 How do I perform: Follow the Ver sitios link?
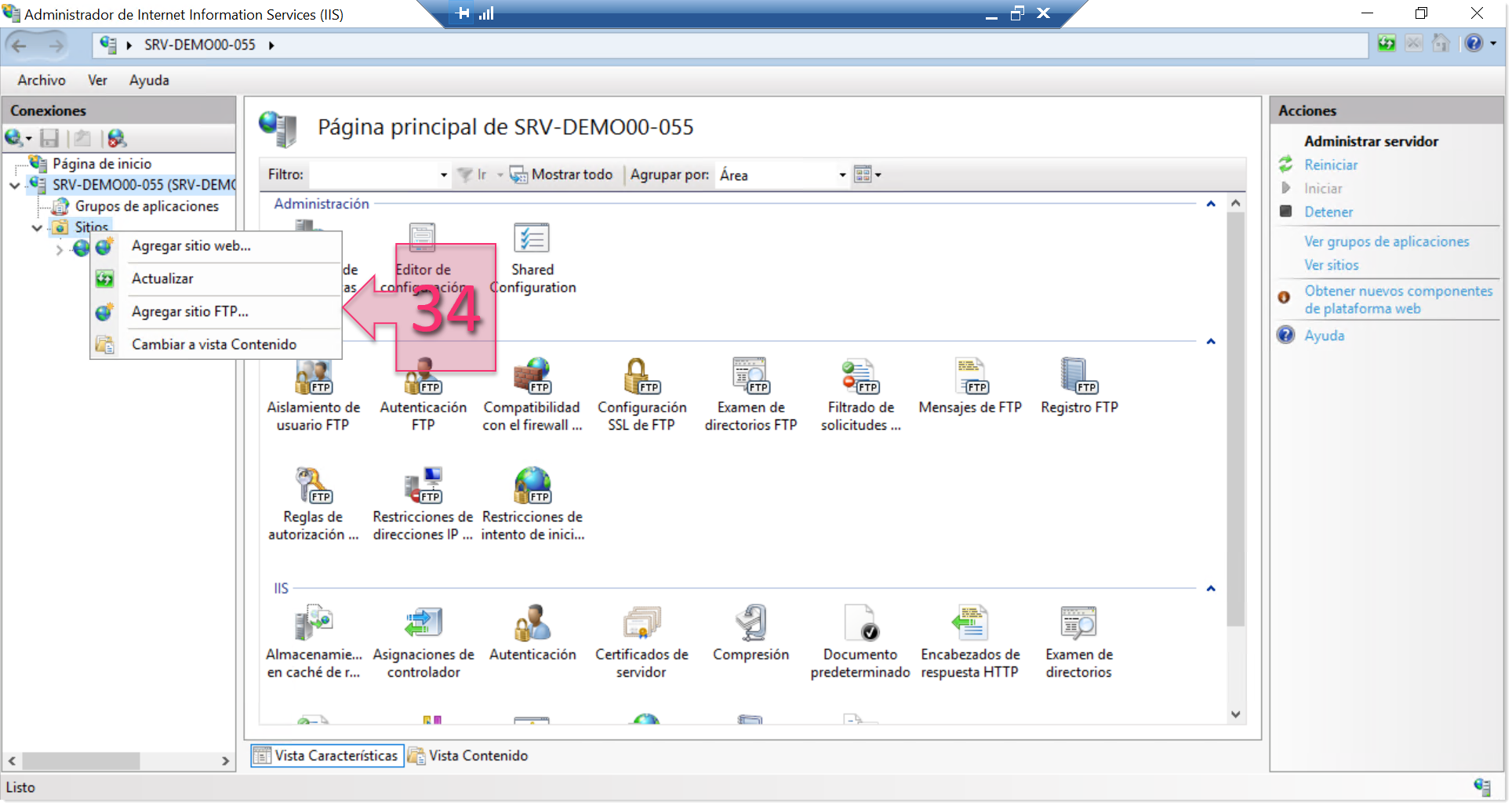click(x=1331, y=265)
